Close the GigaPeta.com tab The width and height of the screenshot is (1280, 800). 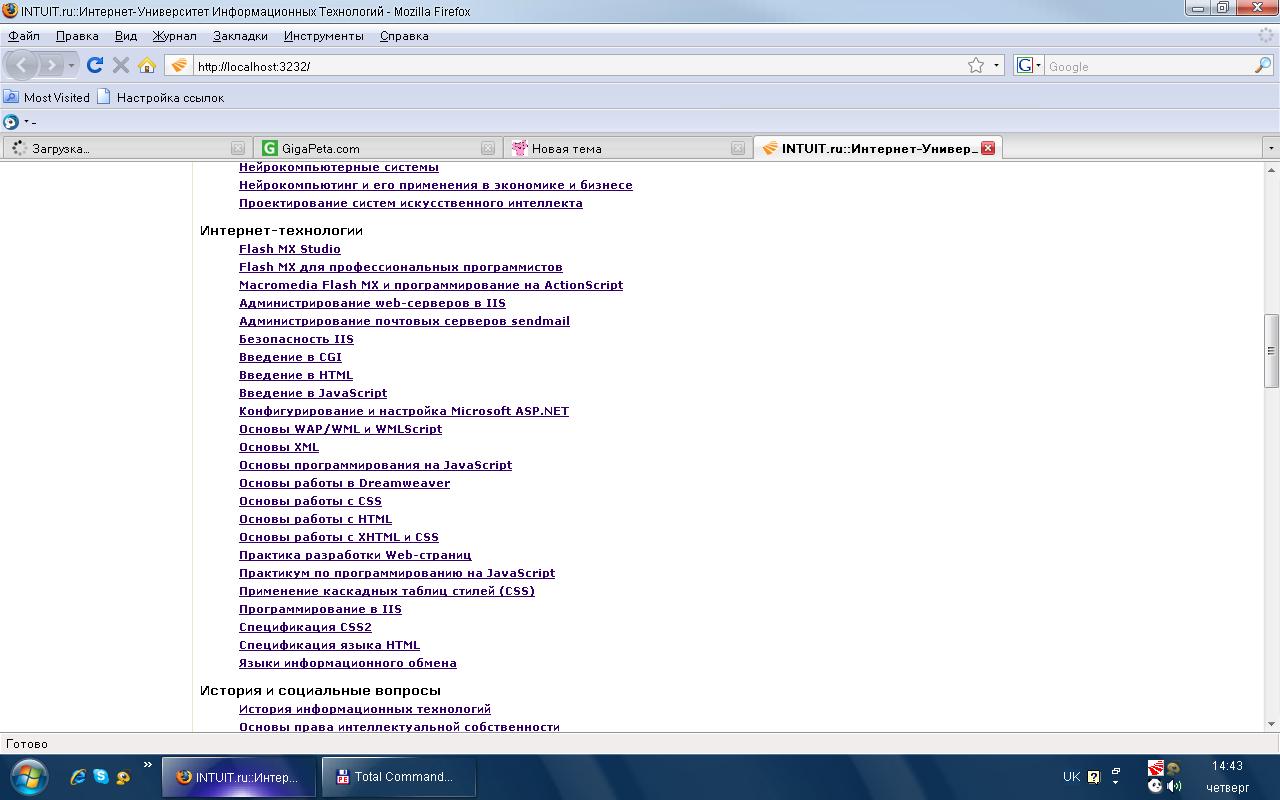click(x=488, y=148)
